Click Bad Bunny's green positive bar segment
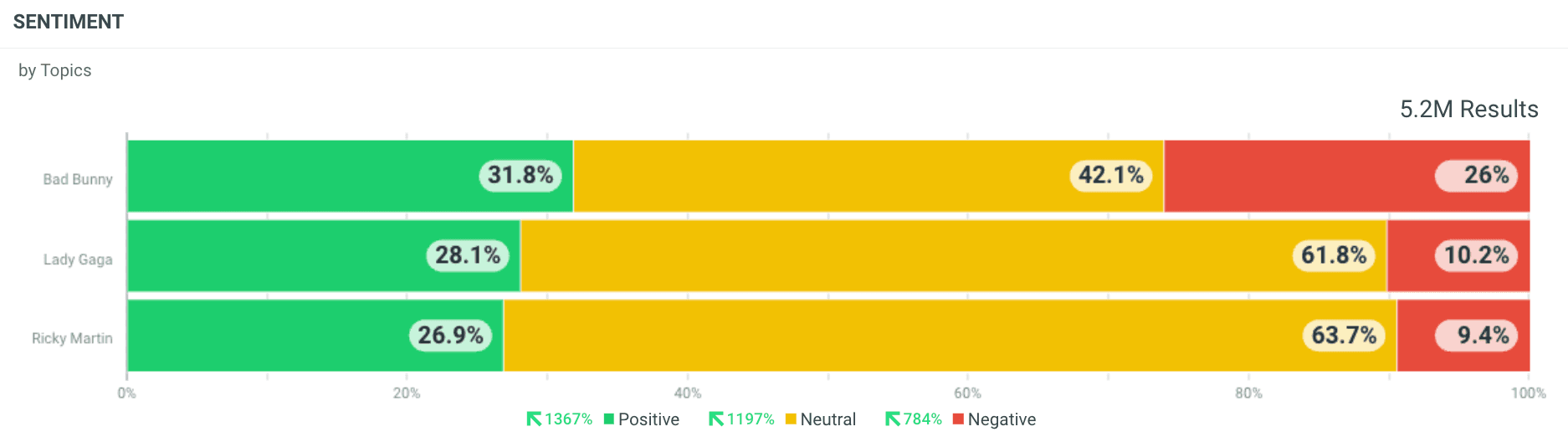This screenshot has width=1568, height=442. tap(301, 176)
